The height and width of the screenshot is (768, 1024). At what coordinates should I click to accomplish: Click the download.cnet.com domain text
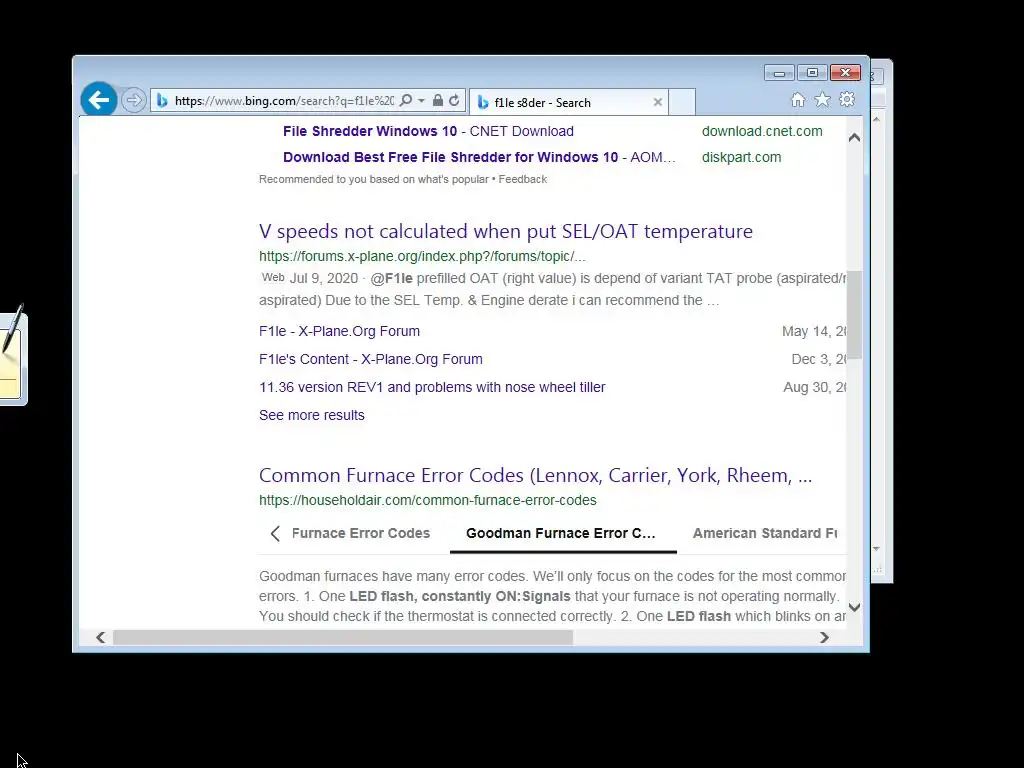(762, 131)
